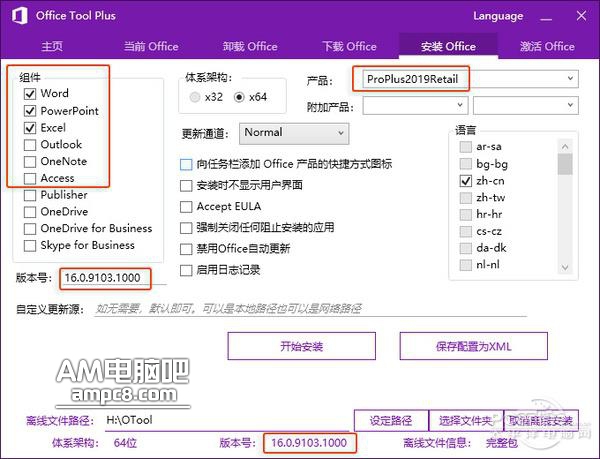Go to the 激活 Office tab
This screenshot has width=600, height=459.
click(x=547, y=46)
